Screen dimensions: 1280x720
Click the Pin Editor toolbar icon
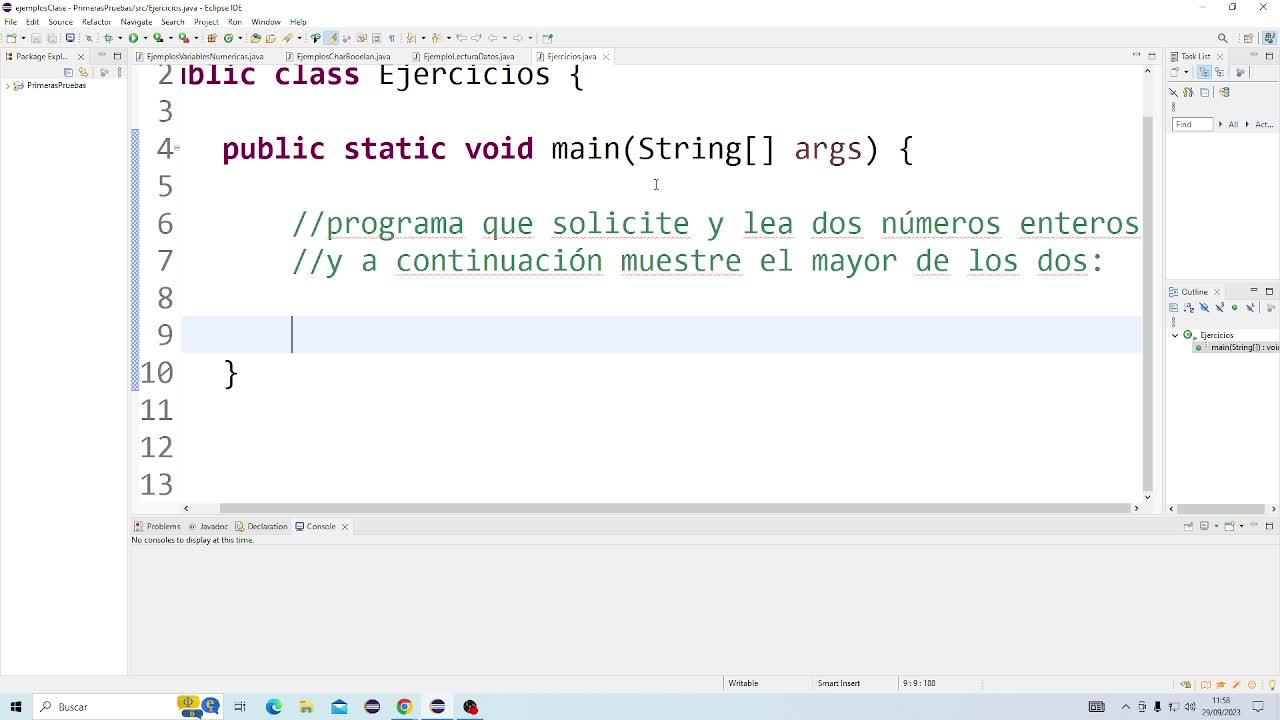547,38
